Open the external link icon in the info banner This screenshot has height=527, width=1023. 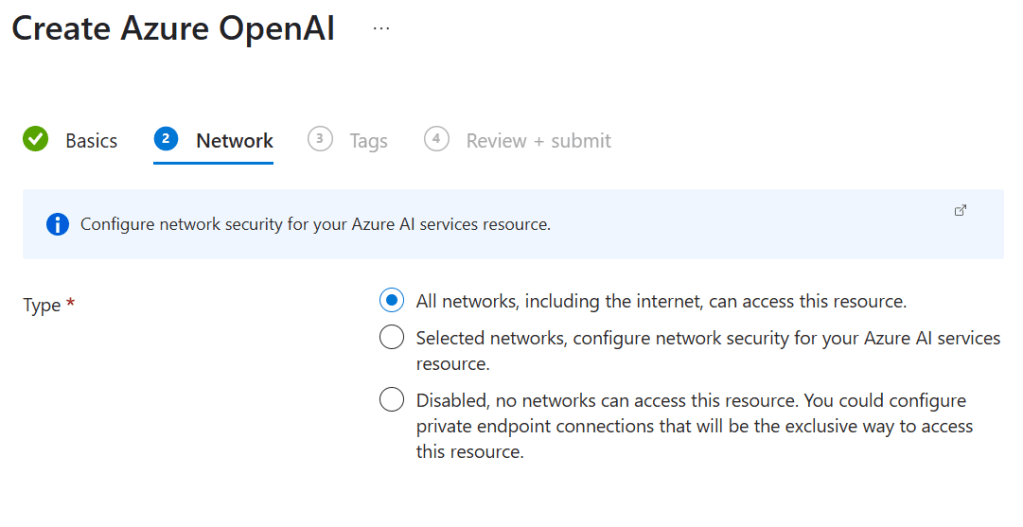pos(960,211)
